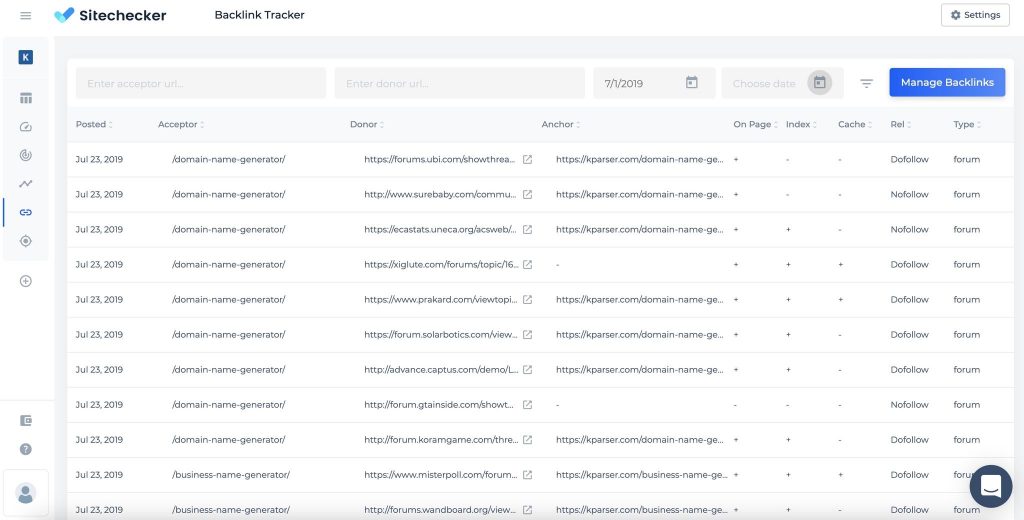Screen dimensions: 1024x520
Task: Click anchor URL in the prakard.com row
Action: [x=639, y=300]
